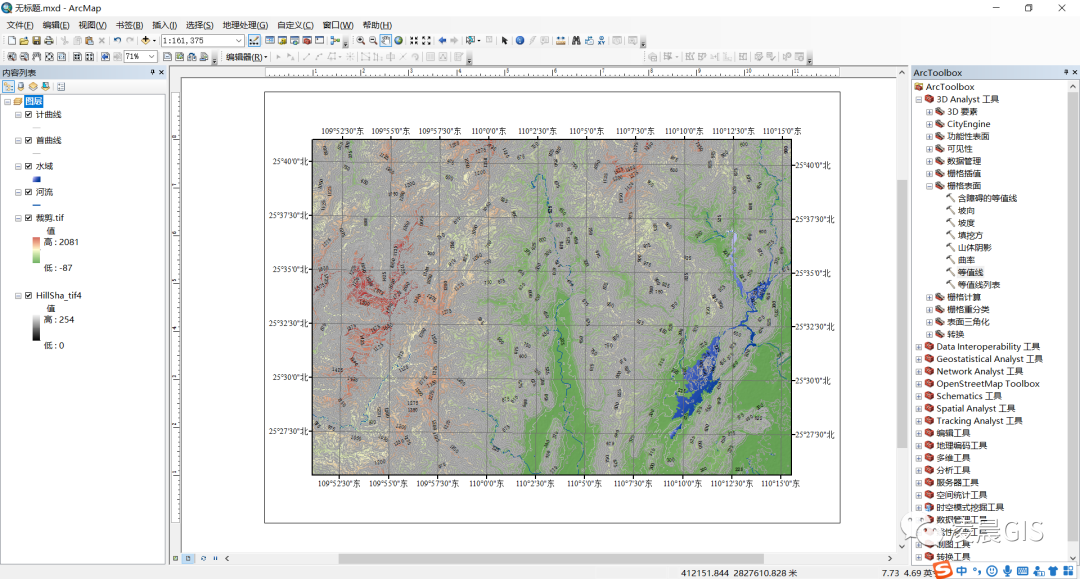Select List By Visibility view
The image size is (1080, 579).
pyautogui.click(x=33, y=87)
